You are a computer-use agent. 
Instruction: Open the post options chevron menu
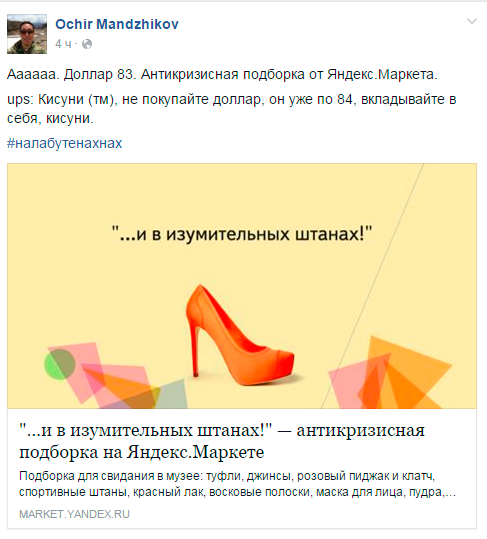click(472, 21)
